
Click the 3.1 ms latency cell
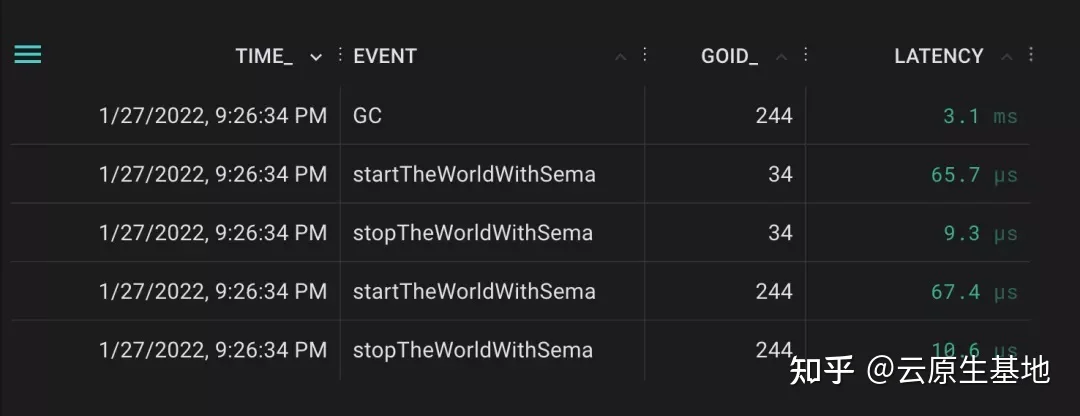click(980, 116)
